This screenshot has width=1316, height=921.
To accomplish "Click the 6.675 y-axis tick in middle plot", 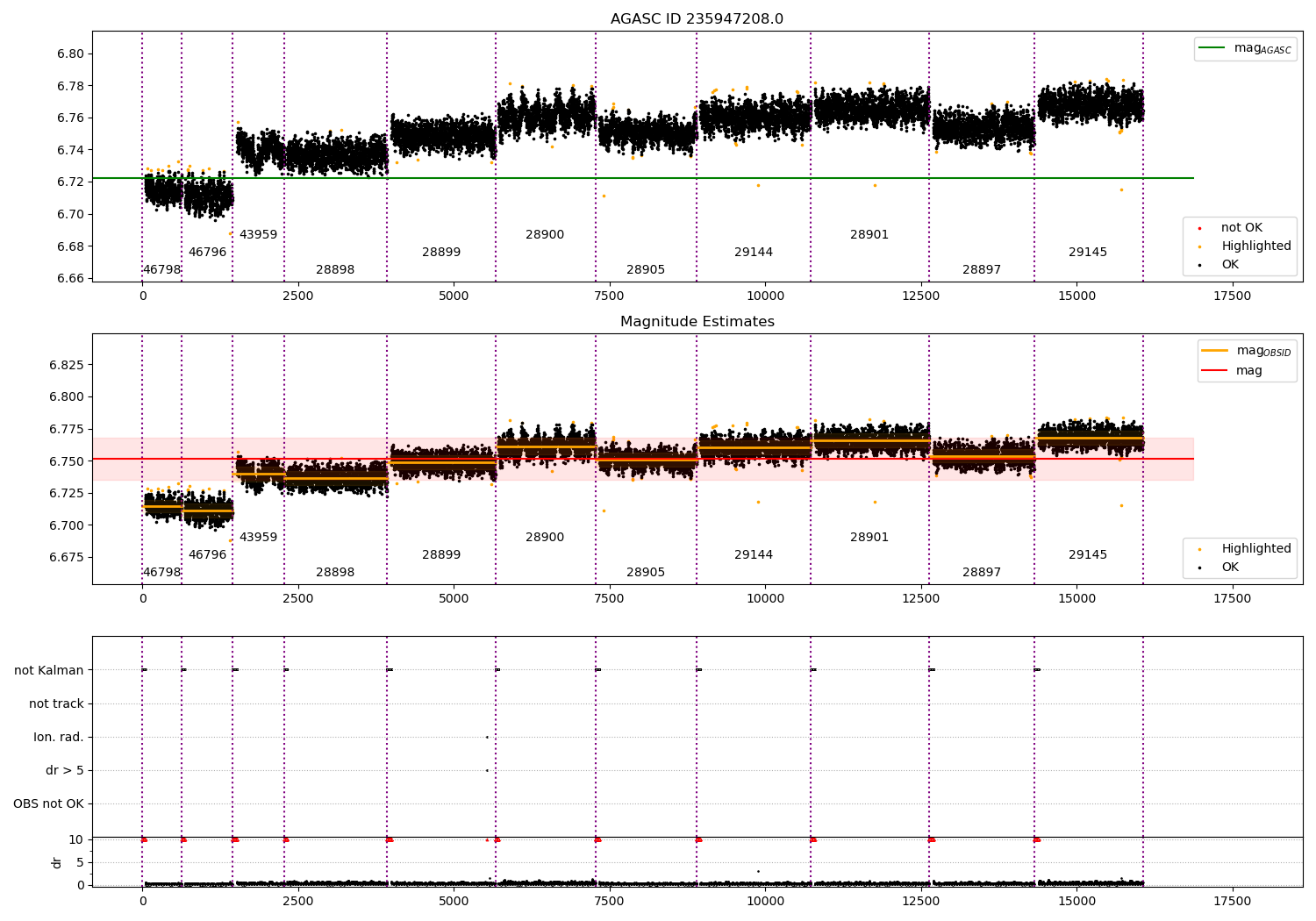I will [67, 558].
